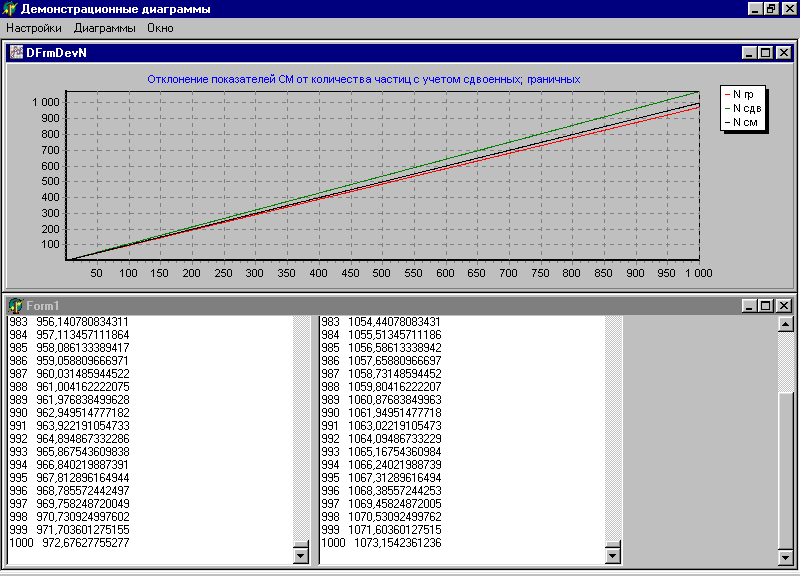Image resolution: width=800 pixels, height=576 pixels.
Task: Click the Form1 right scrollbar thumb
Action: (786, 471)
